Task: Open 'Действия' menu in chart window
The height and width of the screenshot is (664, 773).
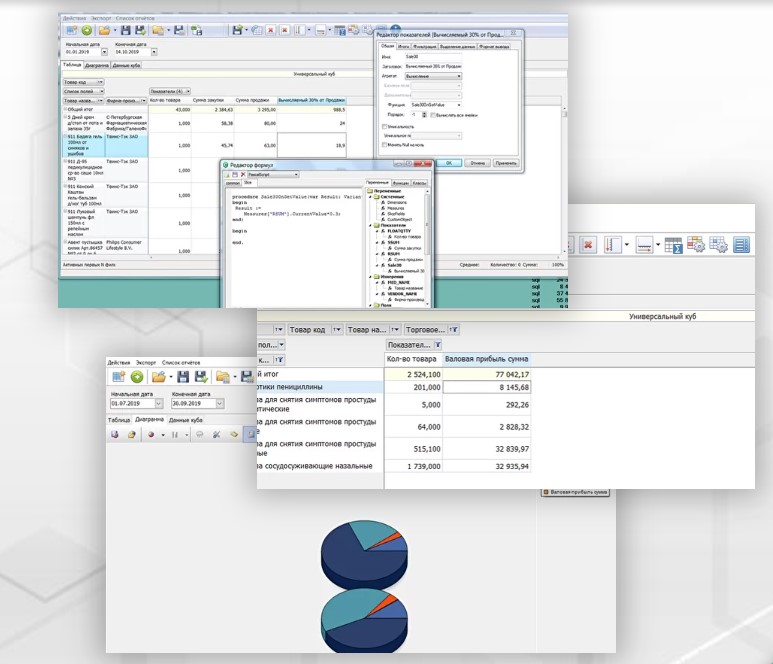Action: (x=118, y=362)
